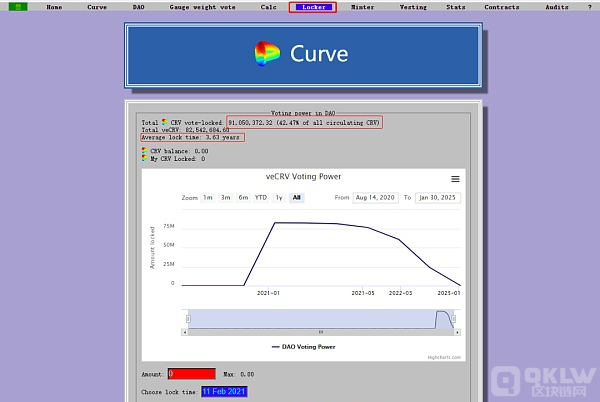Set chart zoom to 6m
Screen dimensions: 600x402
point(243,197)
